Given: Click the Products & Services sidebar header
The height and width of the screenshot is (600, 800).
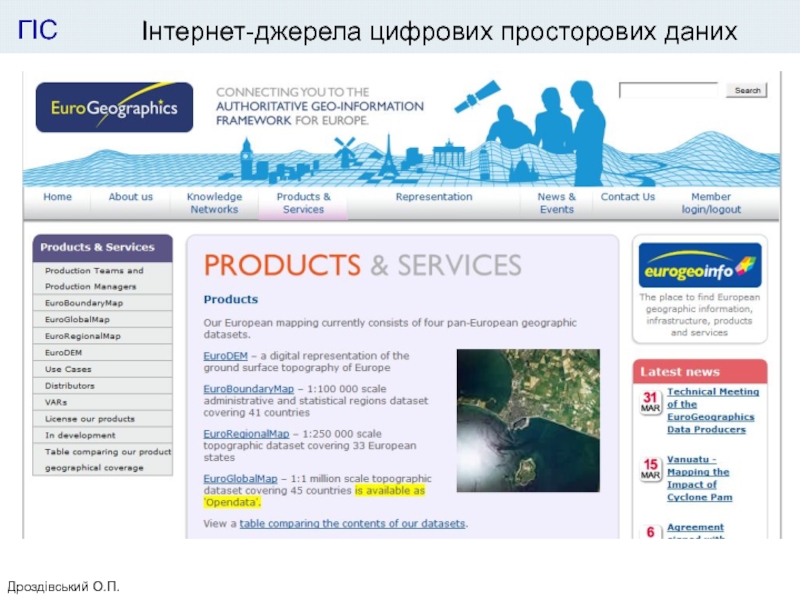Looking at the screenshot, I should point(103,247).
